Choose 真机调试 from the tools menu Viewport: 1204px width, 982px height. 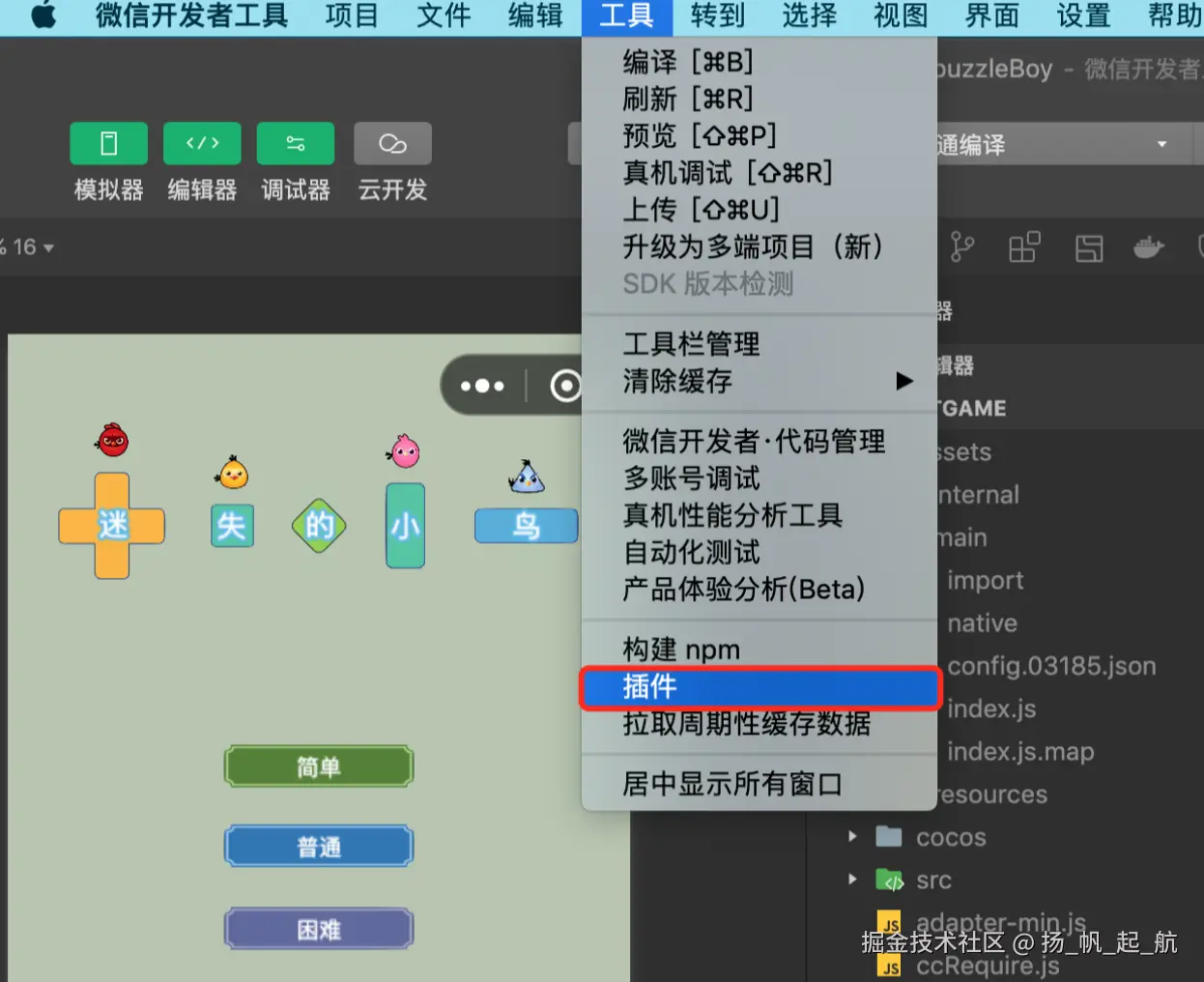[760, 173]
